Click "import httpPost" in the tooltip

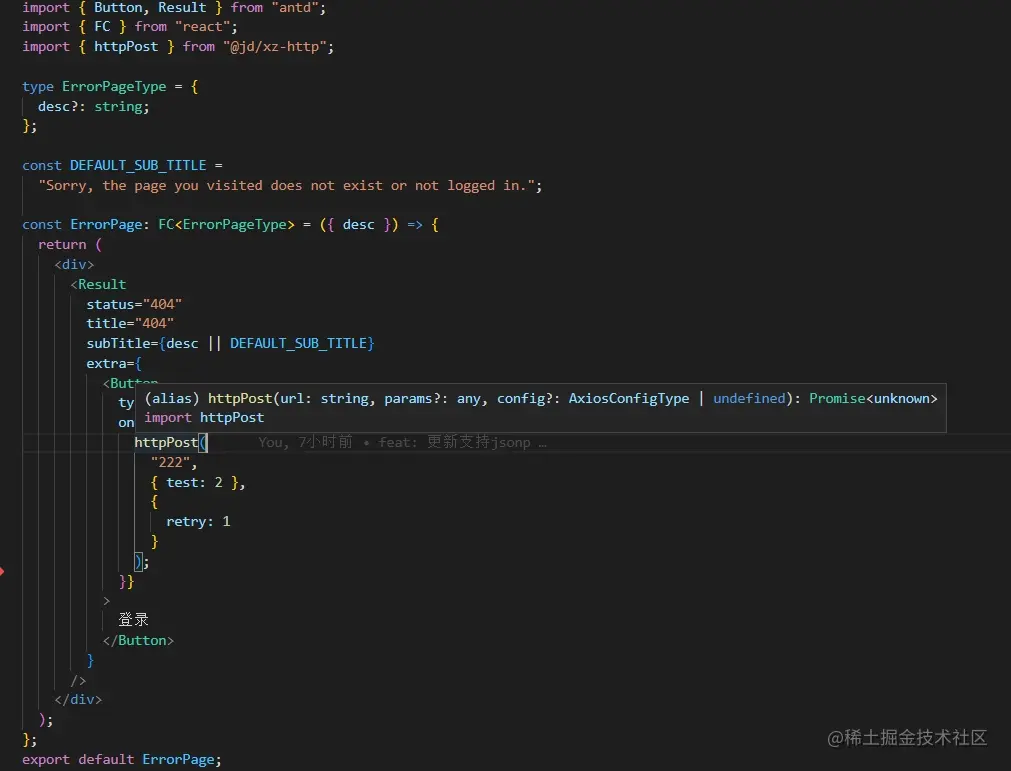pyautogui.click(x=204, y=417)
